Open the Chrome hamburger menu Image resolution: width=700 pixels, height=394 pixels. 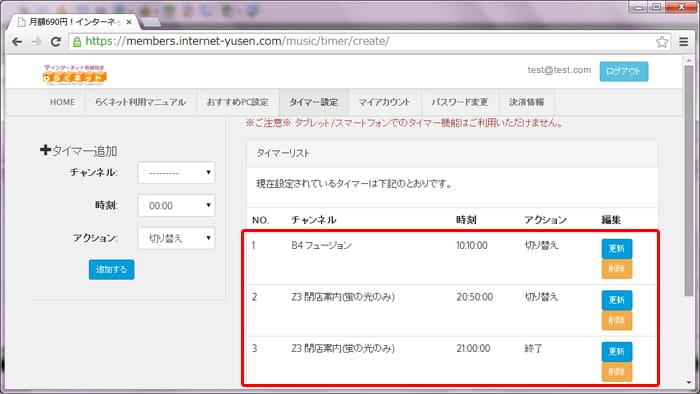(683, 41)
